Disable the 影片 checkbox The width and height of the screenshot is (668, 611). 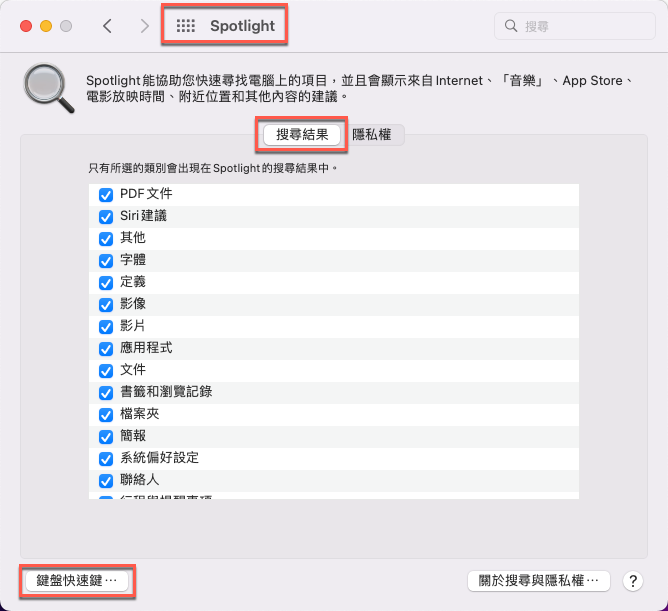click(106, 327)
